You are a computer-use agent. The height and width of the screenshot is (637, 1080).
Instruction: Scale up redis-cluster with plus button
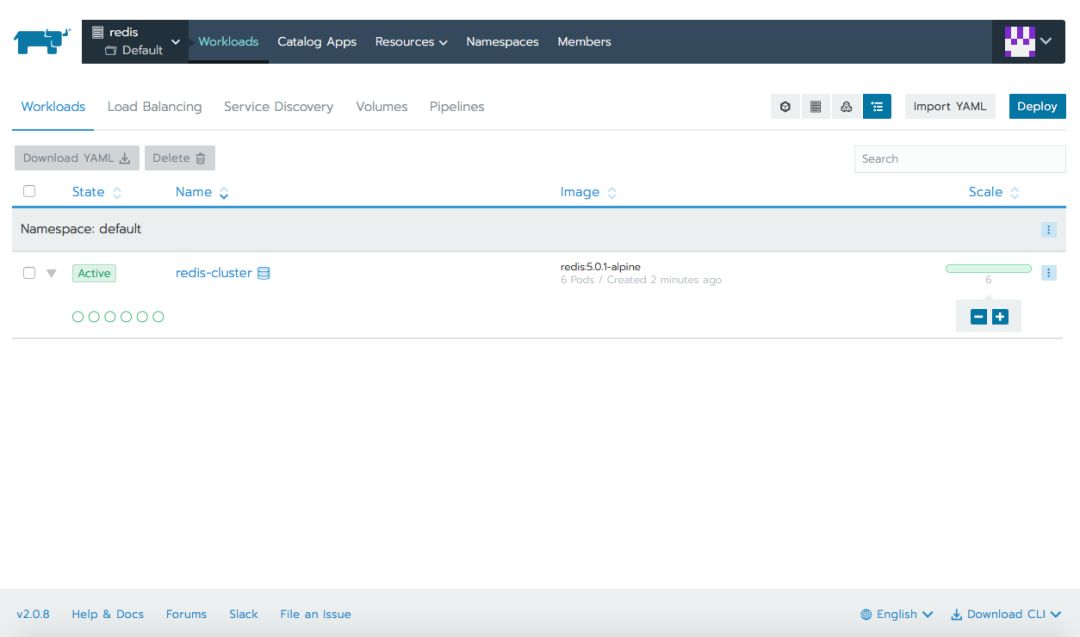point(1000,317)
